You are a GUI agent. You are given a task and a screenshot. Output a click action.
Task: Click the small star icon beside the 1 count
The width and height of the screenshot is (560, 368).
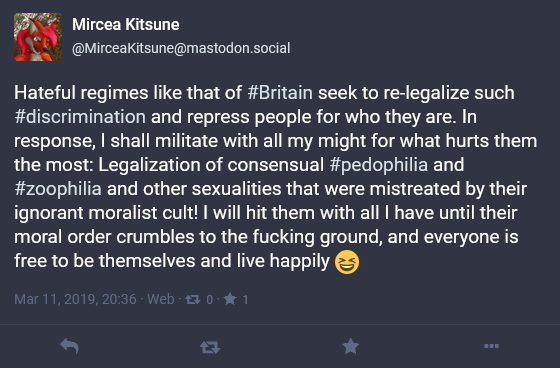230,299
